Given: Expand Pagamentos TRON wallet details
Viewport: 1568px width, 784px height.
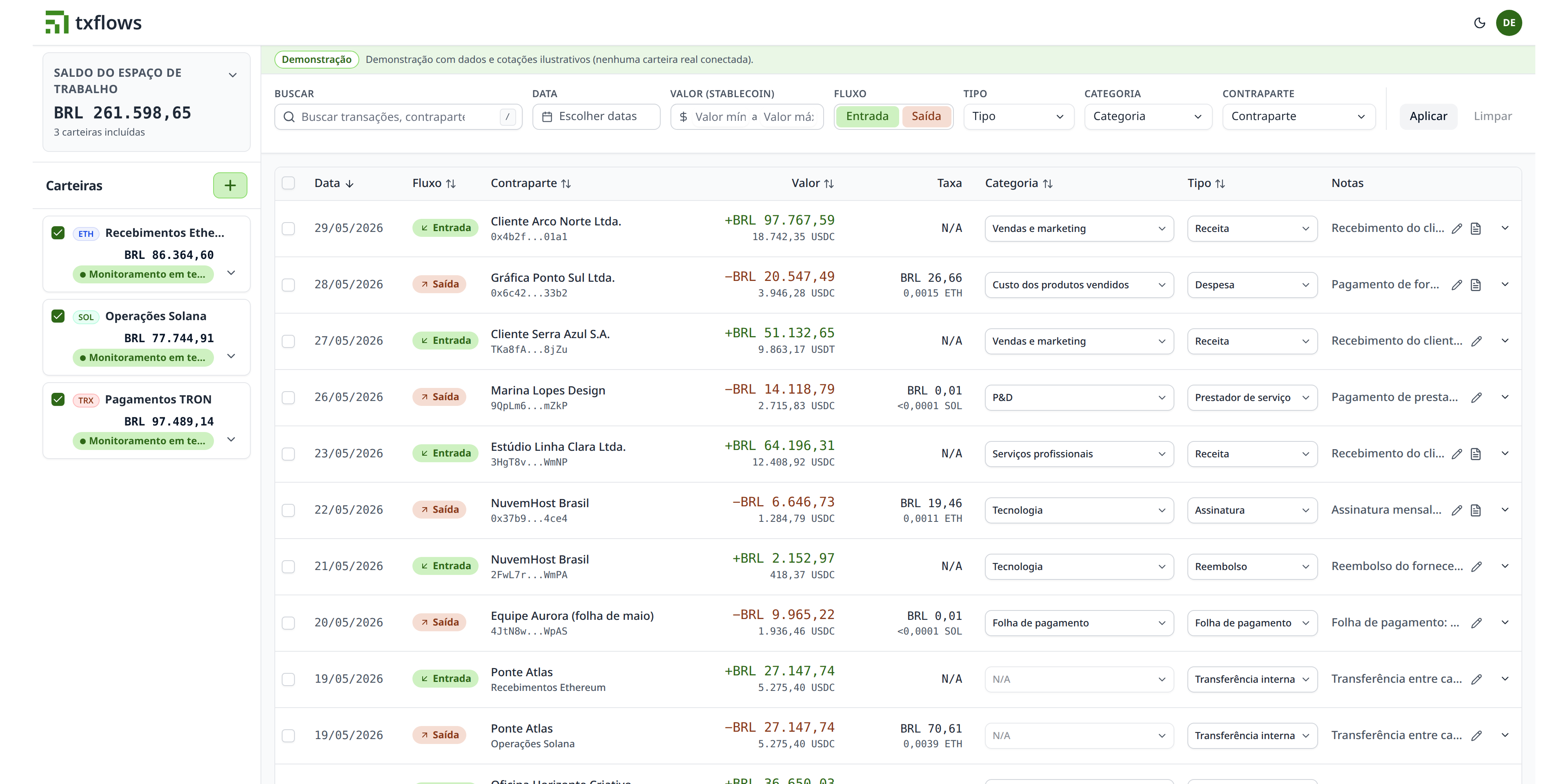Looking at the screenshot, I should coord(231,439).
